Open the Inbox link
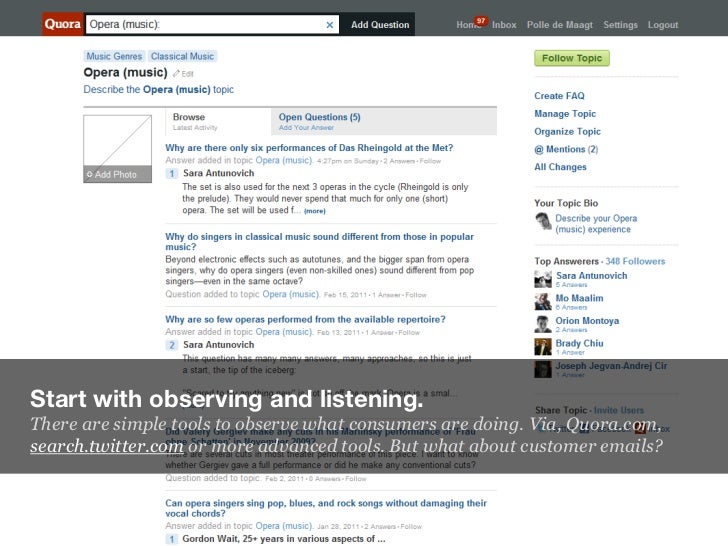The height and width of the screenshot is (546, 728). pyautogui.click(x=504, y=25)
